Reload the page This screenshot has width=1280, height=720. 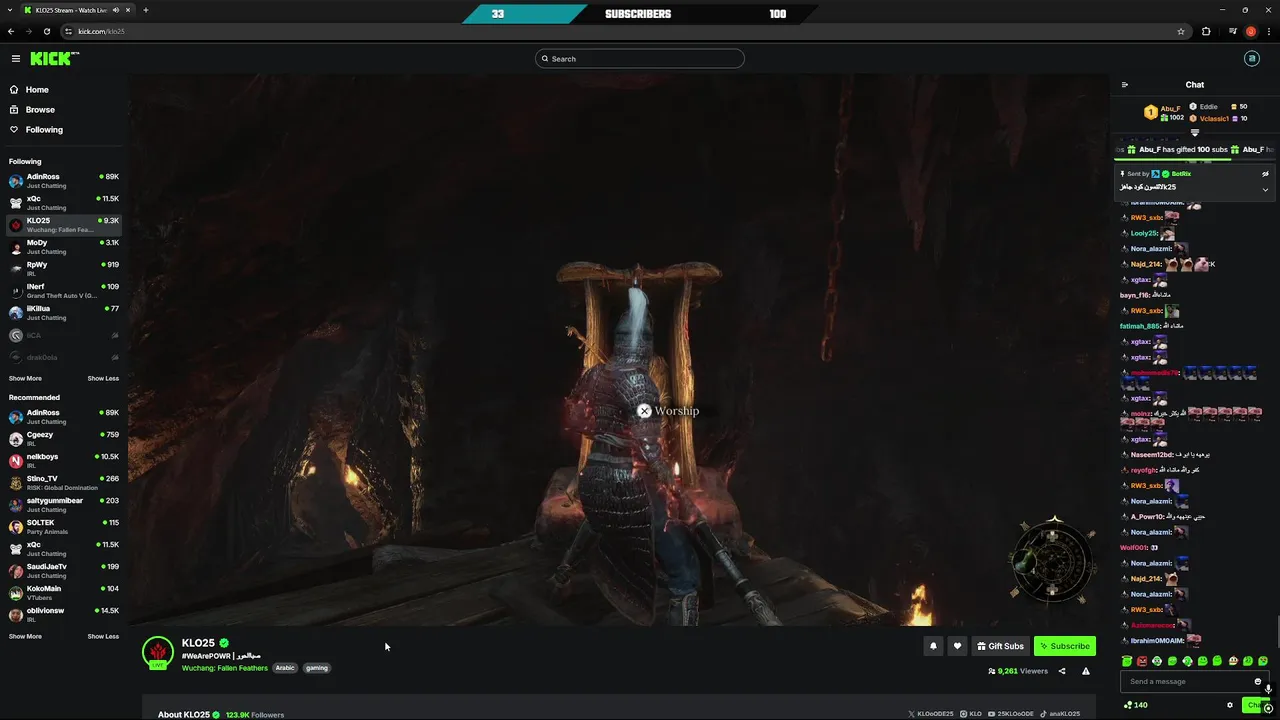click(x=46, y=31)
